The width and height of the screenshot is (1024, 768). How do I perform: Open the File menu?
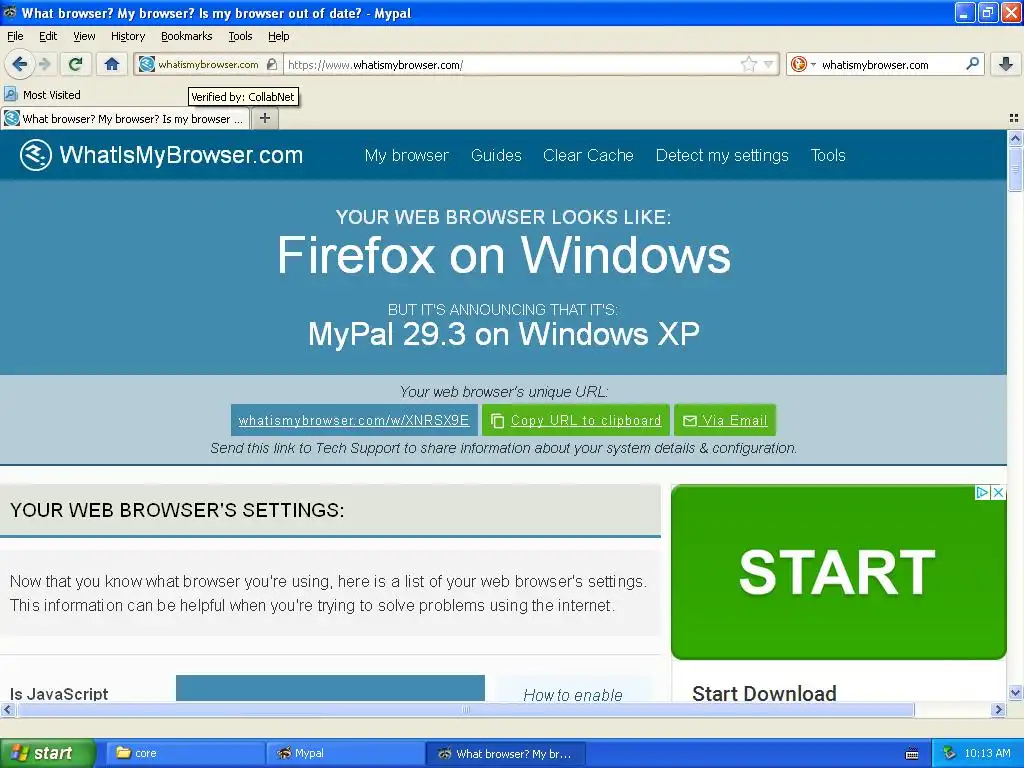tap(15, 36)
